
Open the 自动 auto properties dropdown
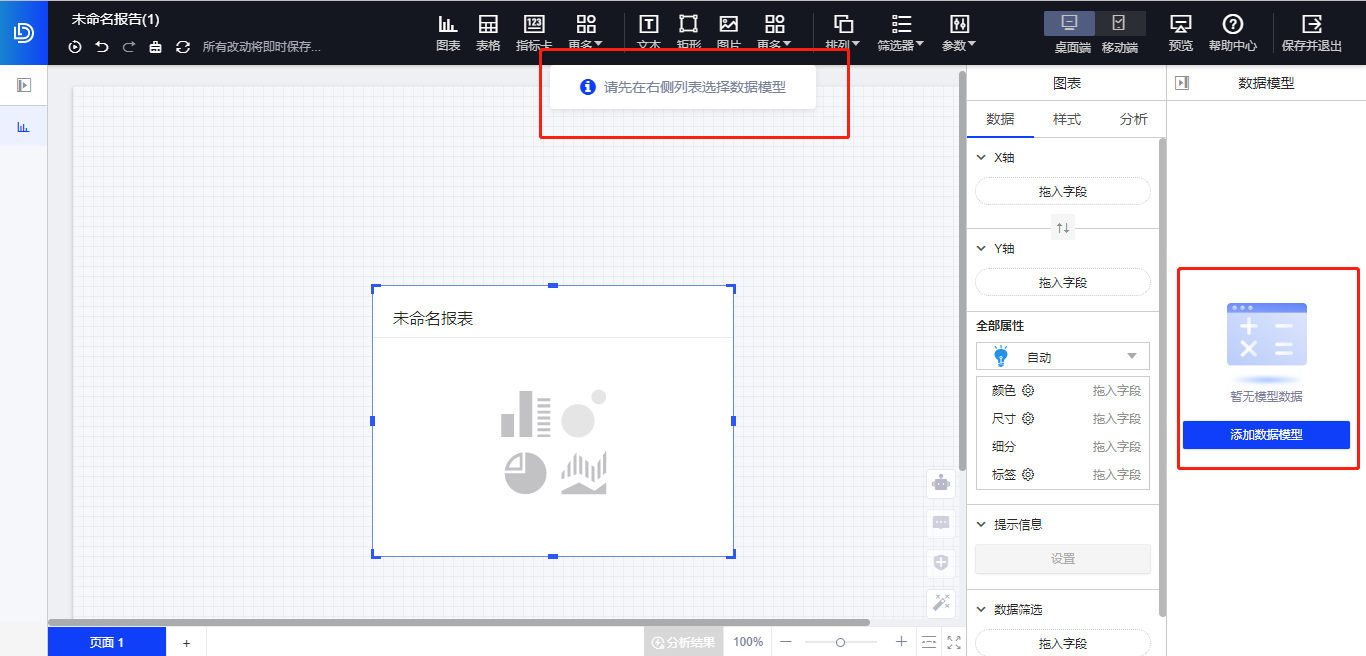tap(1062, 356)
